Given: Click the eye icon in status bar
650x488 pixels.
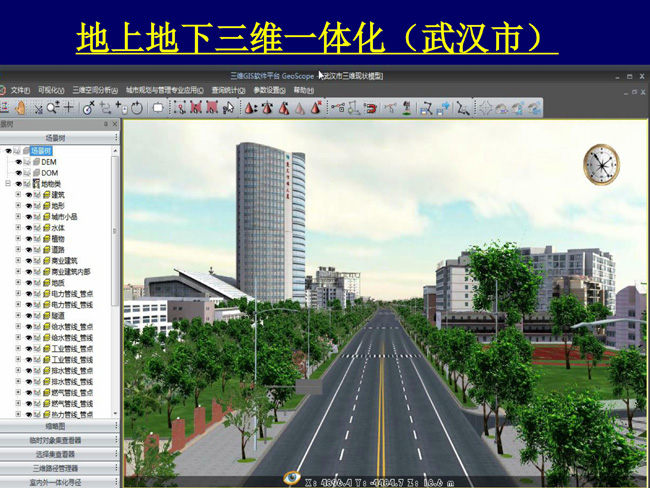Looking at the screenshot, I should (292, 478).
